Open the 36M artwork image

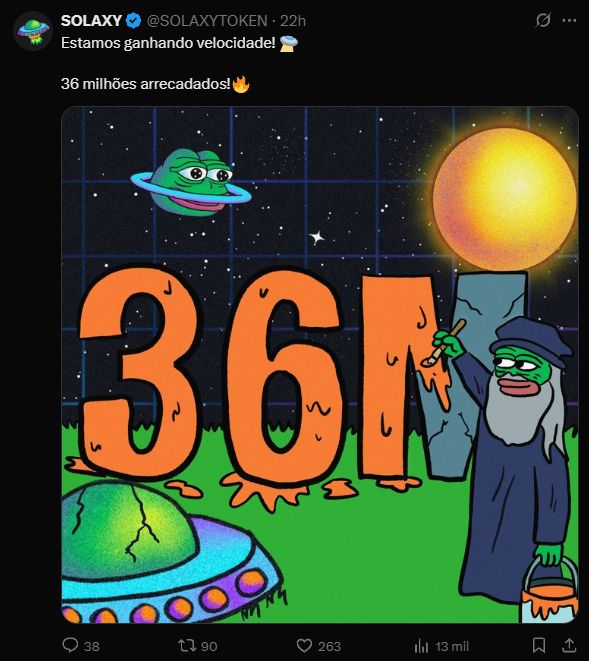click(x=320, y=365)
